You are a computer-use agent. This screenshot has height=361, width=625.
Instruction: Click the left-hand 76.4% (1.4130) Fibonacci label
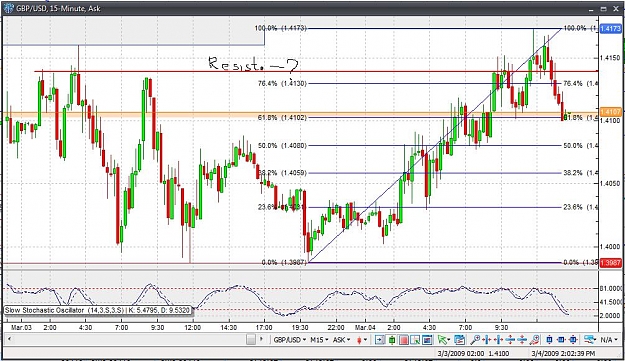coord(282,83)
